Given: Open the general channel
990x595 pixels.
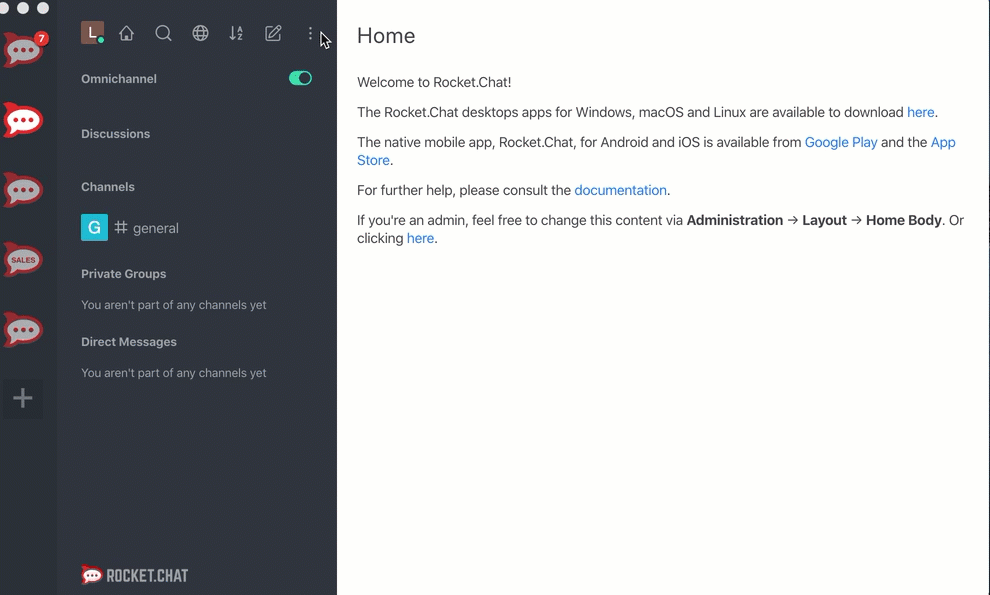Looking at the screenshot, I should pos(197,228).
